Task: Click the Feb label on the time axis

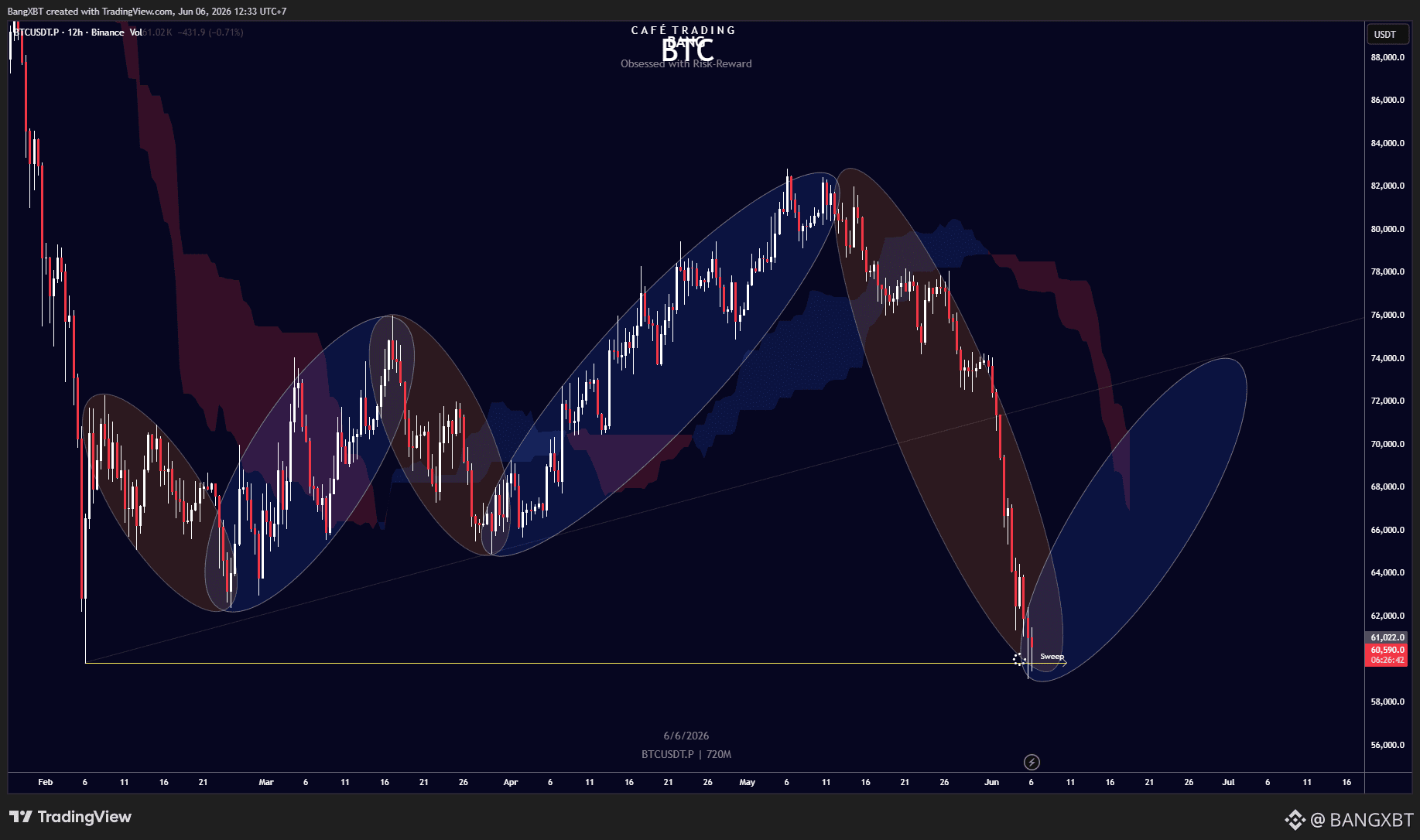Action: (46, 782)
